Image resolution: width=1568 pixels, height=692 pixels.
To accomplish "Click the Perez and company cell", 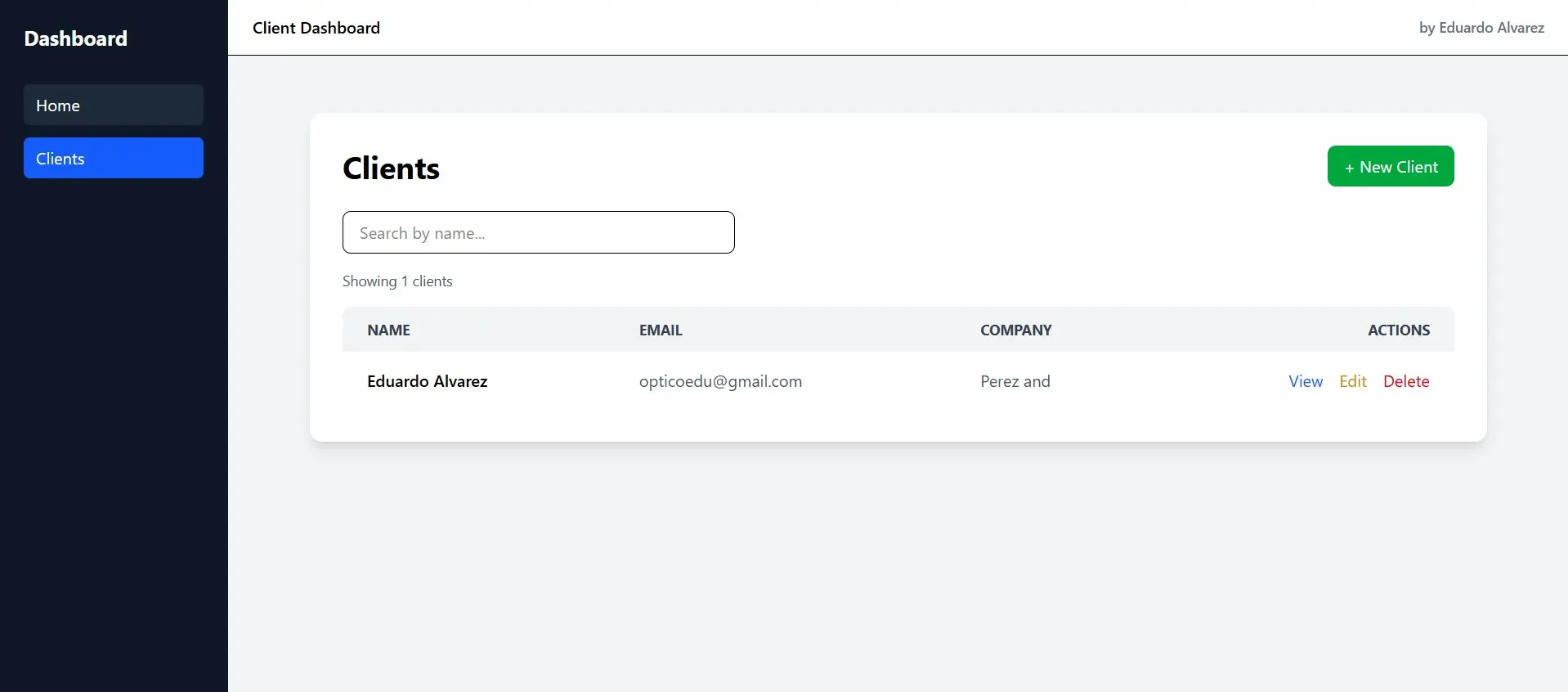I will (1015, 382).
